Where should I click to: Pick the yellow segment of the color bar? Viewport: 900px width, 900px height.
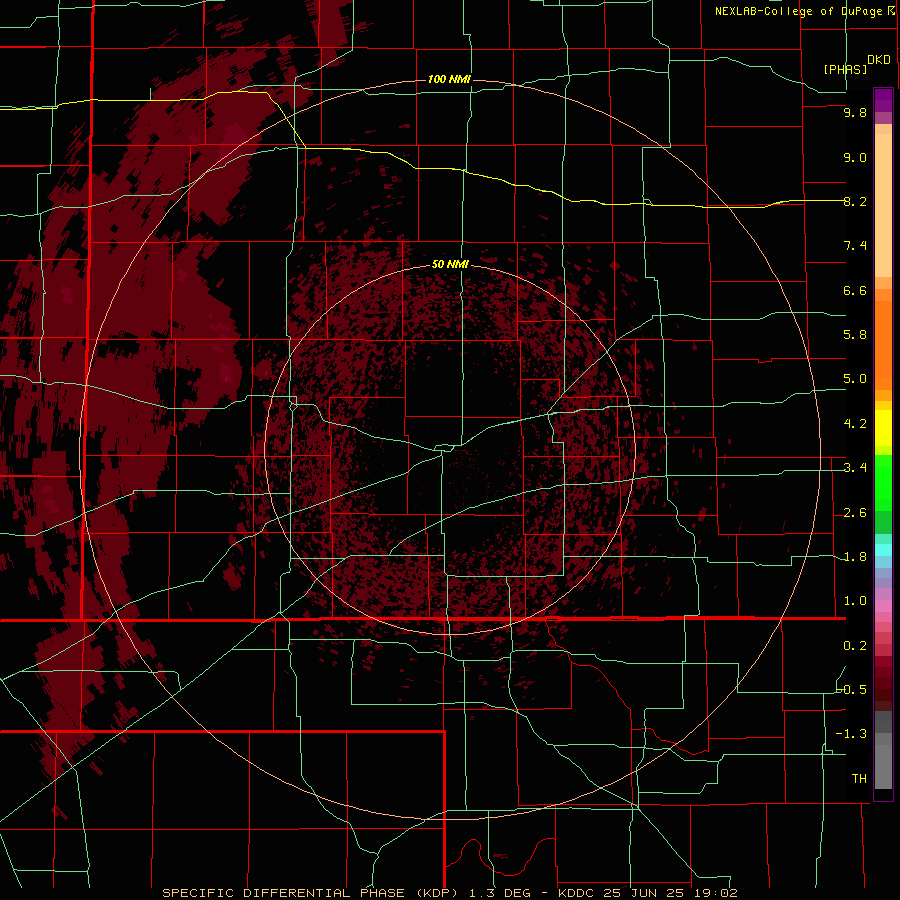[883, 428]
